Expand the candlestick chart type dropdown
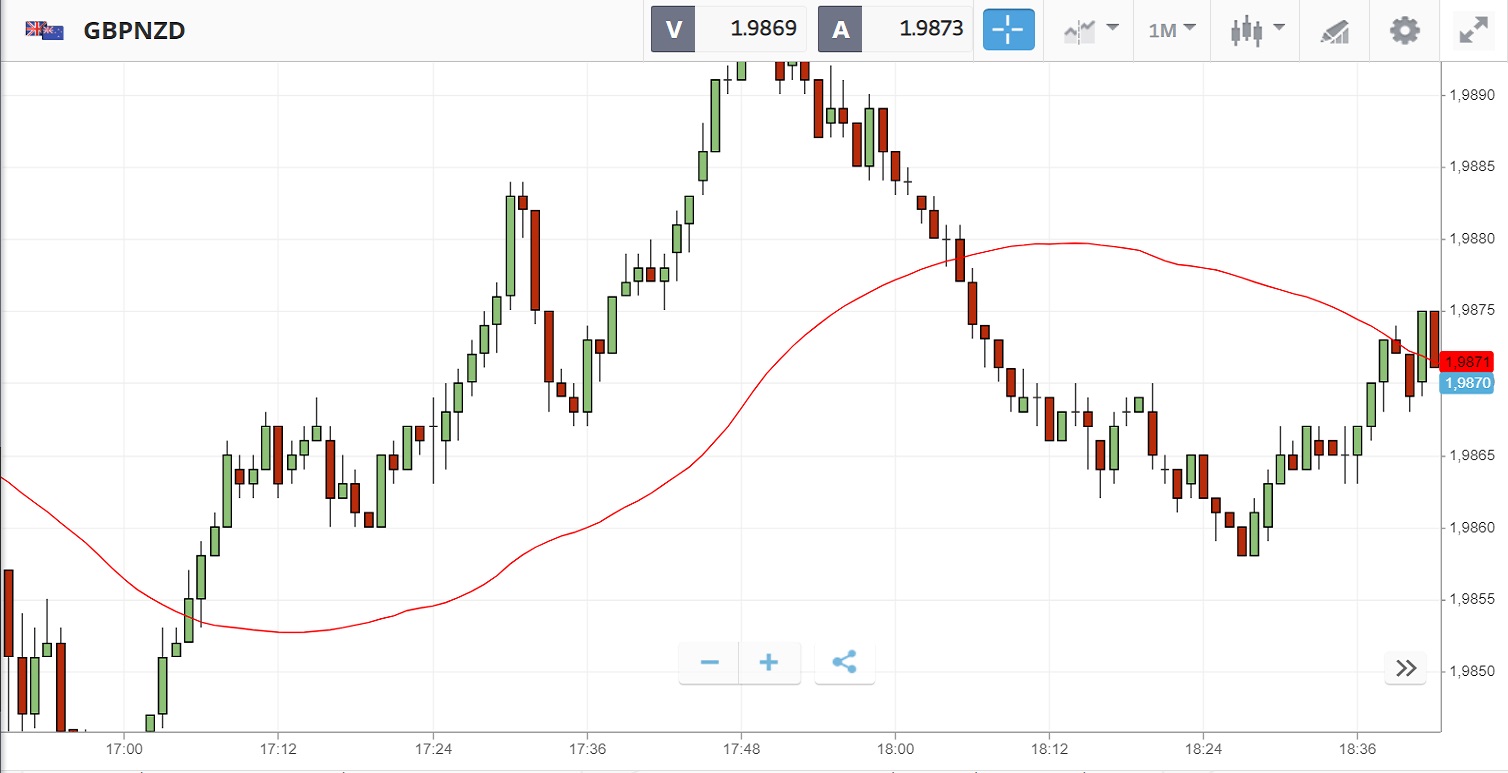Viewport: 1508px width, 773px height. (x=1257, y=30)
